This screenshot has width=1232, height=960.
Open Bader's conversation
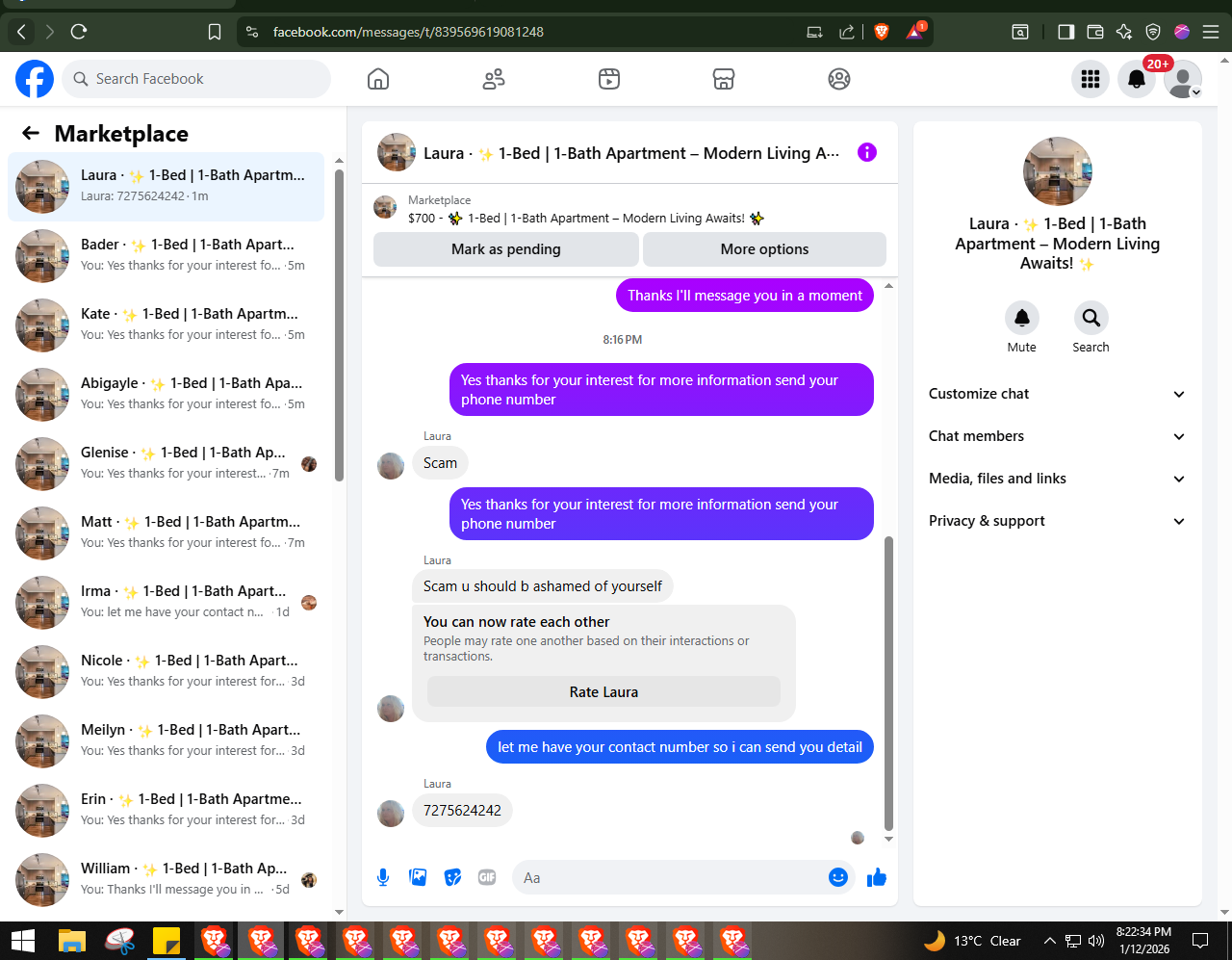click(166, 256)
